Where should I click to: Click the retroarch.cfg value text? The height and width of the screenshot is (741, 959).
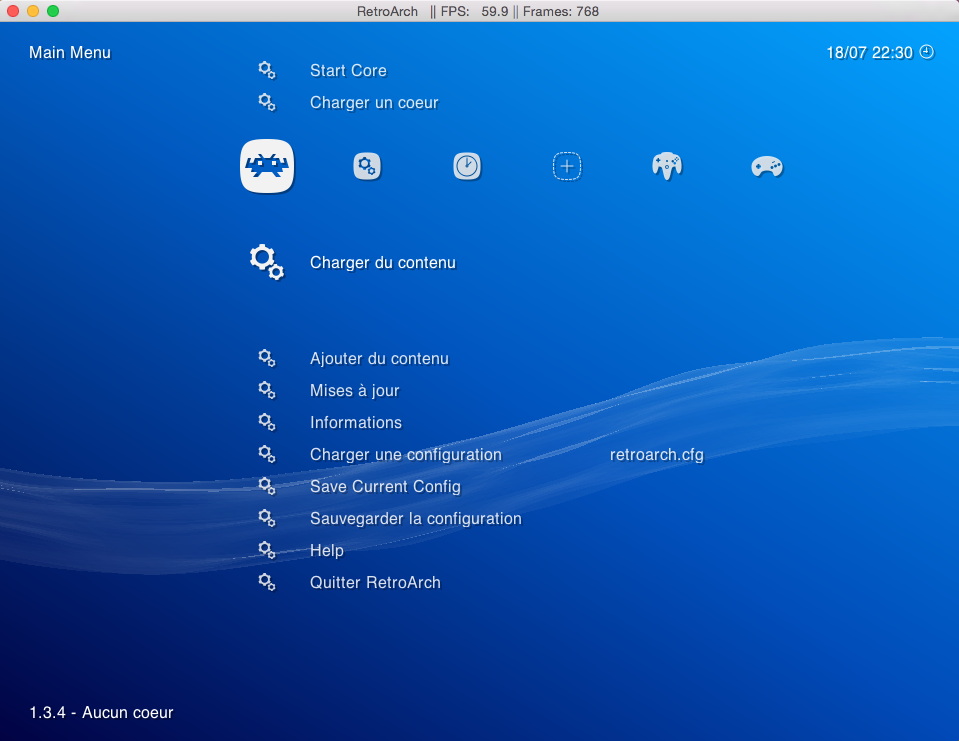point(657,455)
